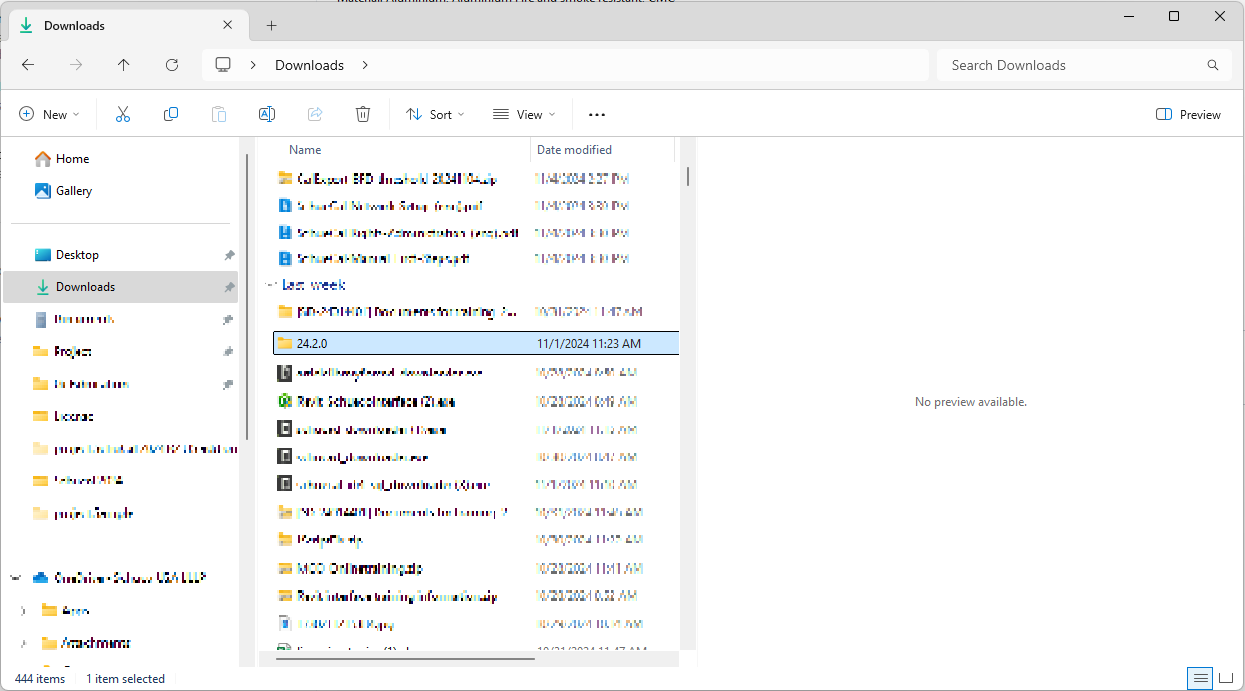Click the Cut scissors icon
1245x691 pixels.
123,115
